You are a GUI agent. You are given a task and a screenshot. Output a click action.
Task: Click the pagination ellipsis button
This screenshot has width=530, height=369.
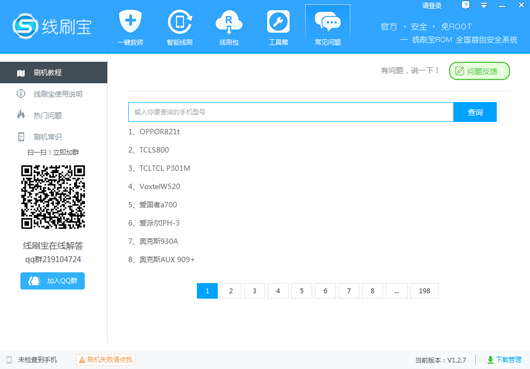tap(396, 291)
